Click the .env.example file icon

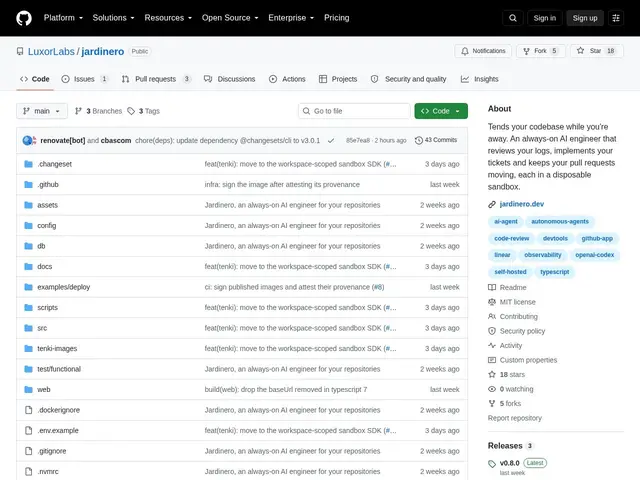tap(28, 431)
